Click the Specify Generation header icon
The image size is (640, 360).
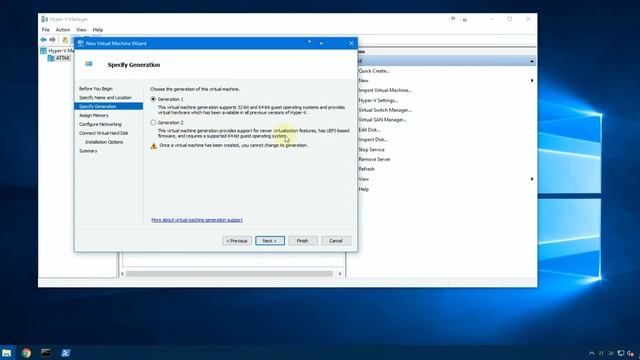89,64
